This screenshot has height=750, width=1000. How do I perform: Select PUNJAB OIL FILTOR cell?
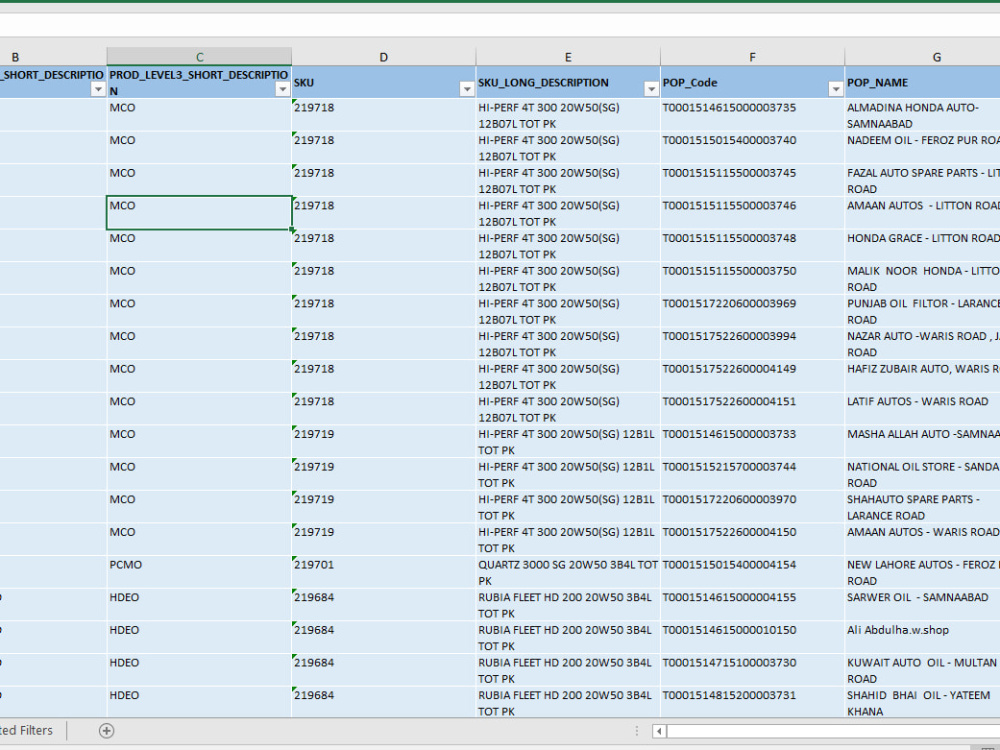(x=923, y=311)
